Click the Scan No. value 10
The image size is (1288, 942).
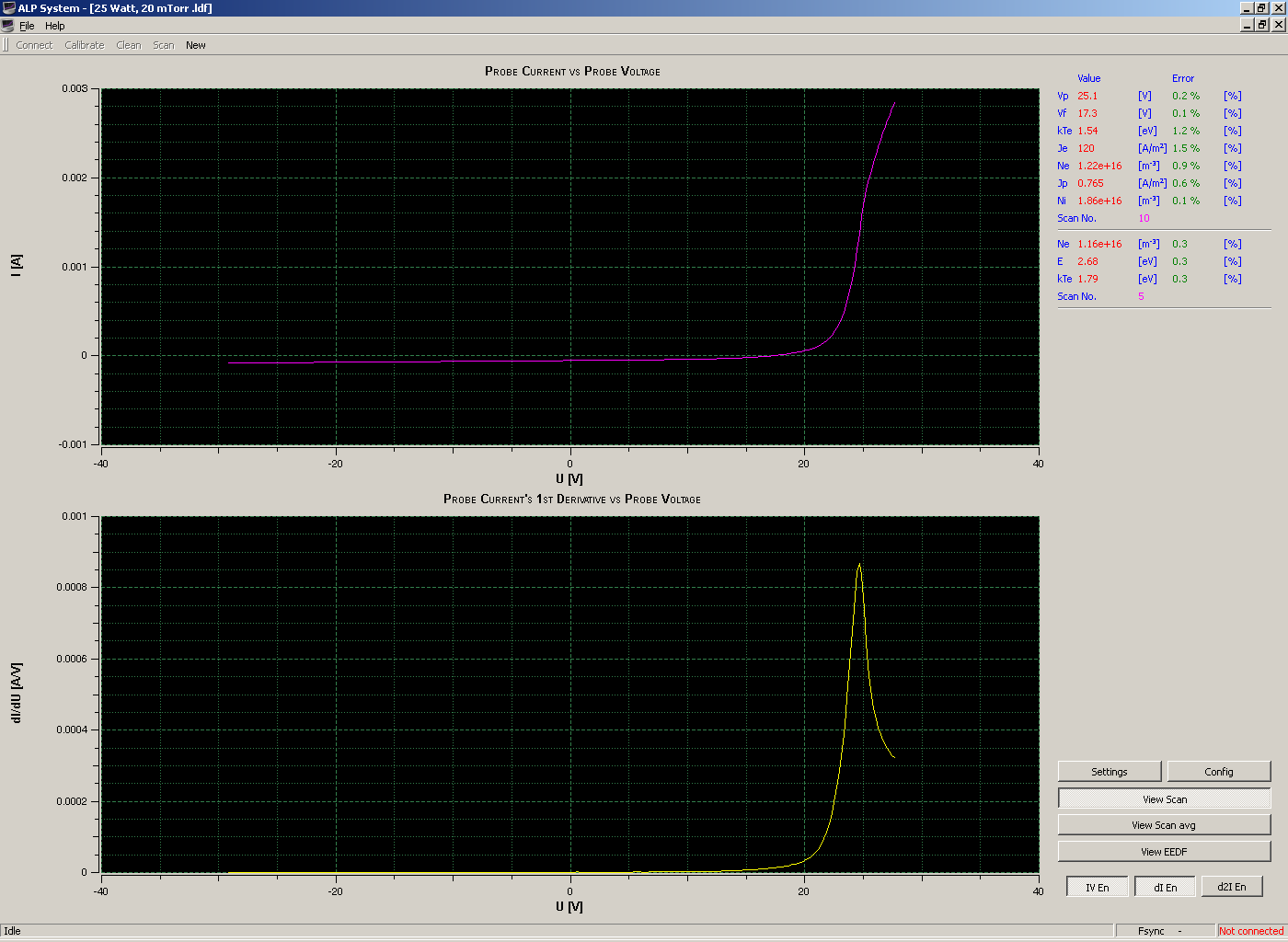coord(1144,218)
